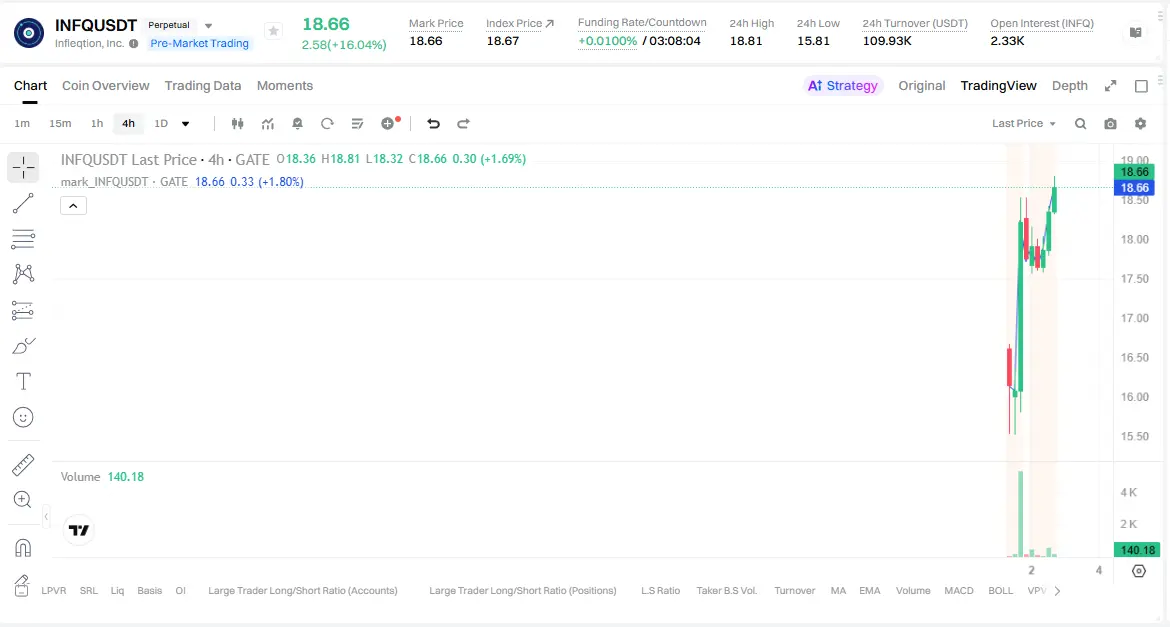Open chart axis settings at bottom right
Viewport: 1170px width, 627px height.
coord(1139,571)
